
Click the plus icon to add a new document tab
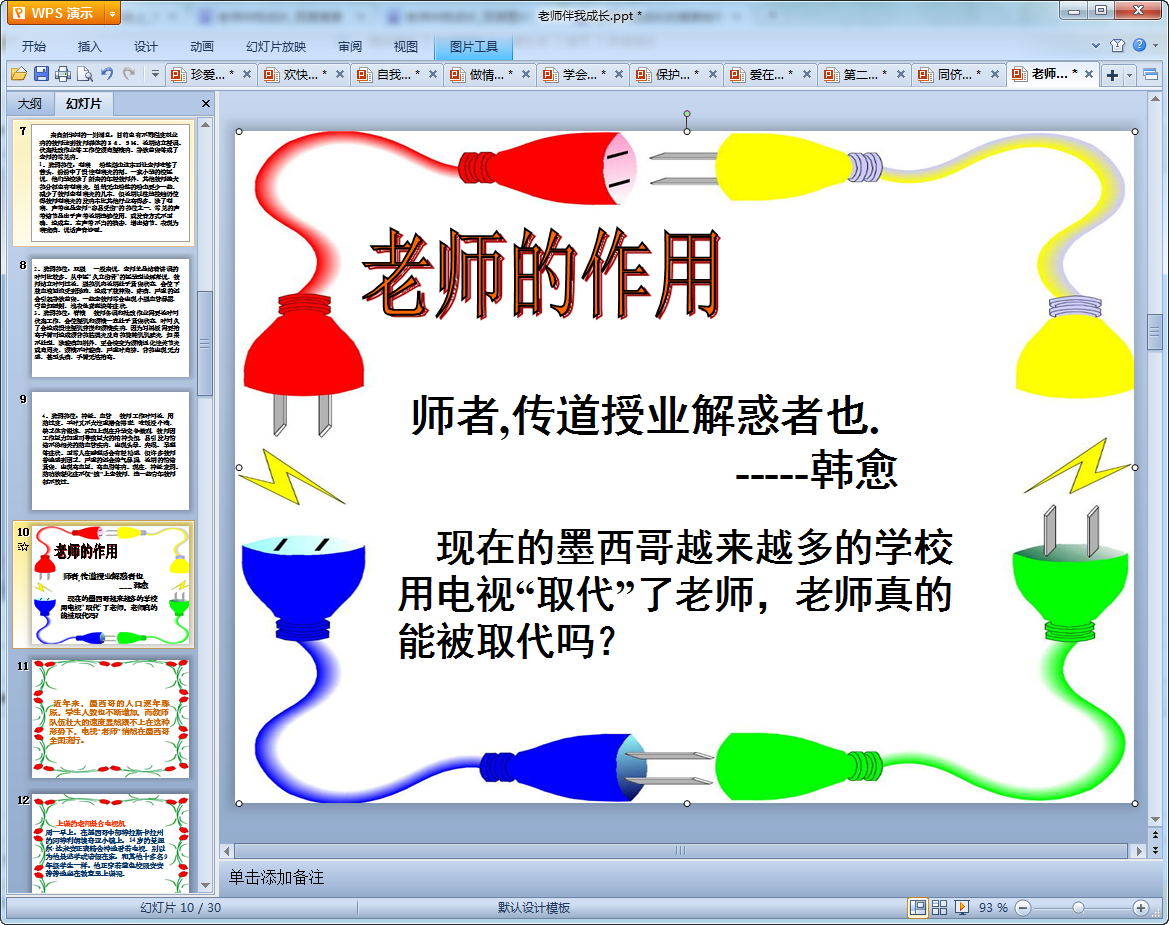pyautogui.click(x=1112, y=75)
